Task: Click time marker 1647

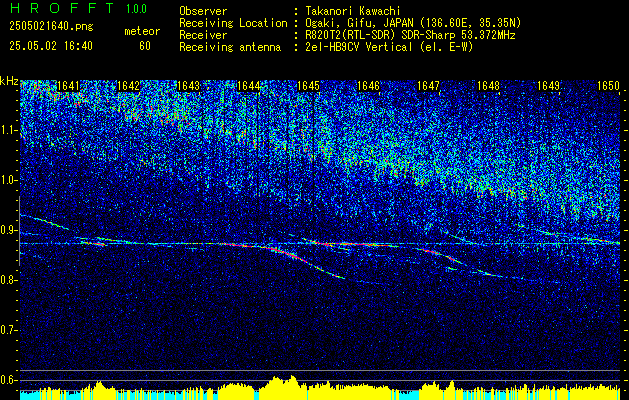Action: pyautogui.click(x=428, y=86)
